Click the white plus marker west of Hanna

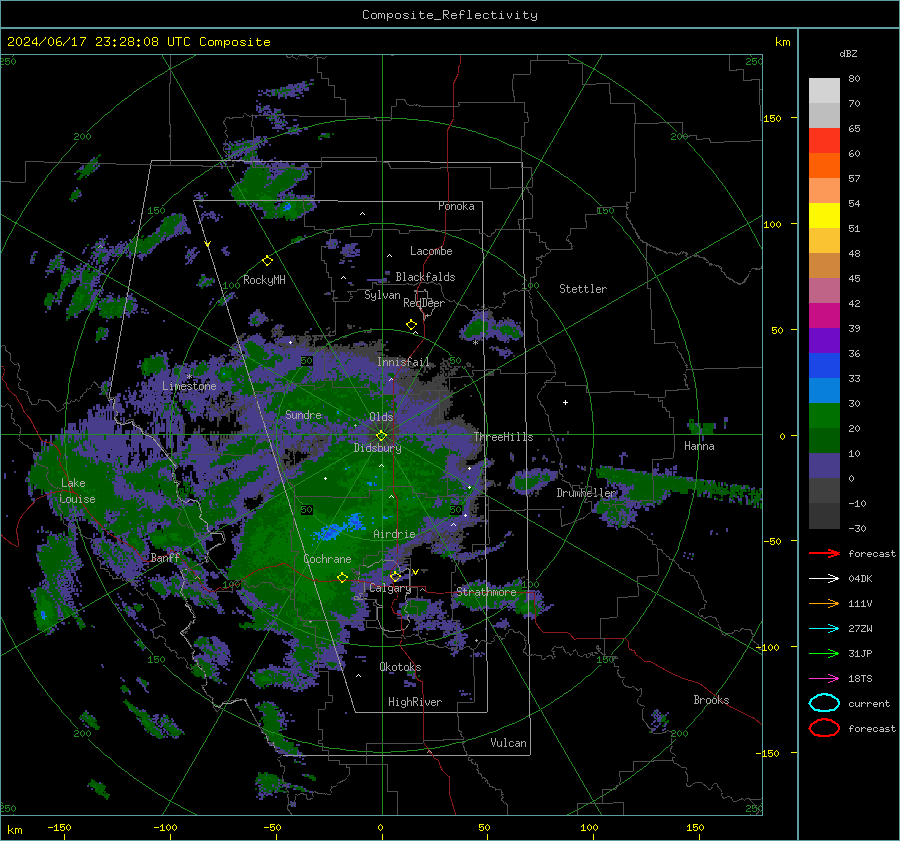point(565,402)
